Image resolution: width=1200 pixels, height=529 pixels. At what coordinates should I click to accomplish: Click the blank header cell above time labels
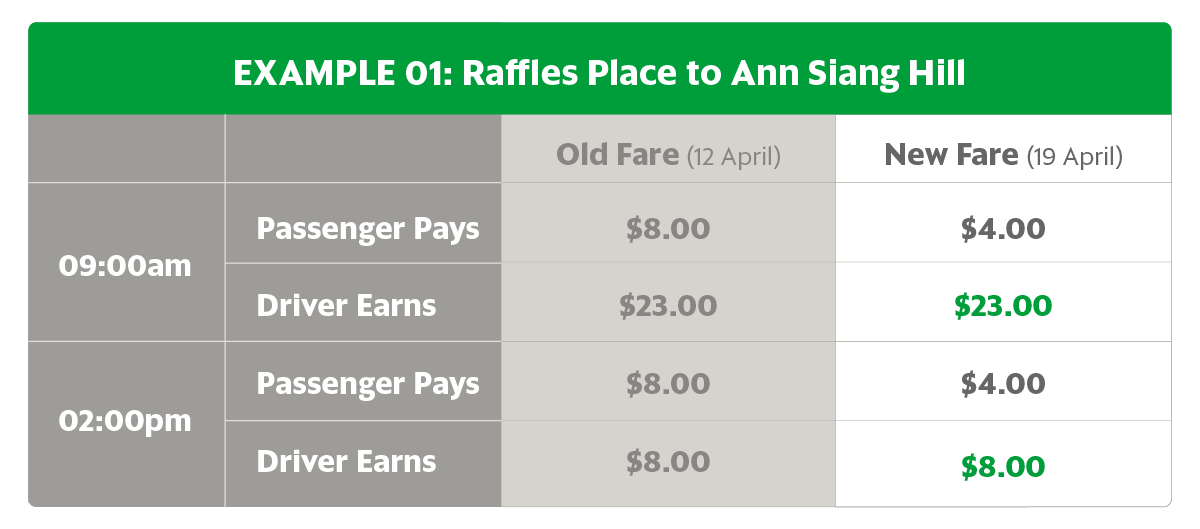click(x=126, y=149)
